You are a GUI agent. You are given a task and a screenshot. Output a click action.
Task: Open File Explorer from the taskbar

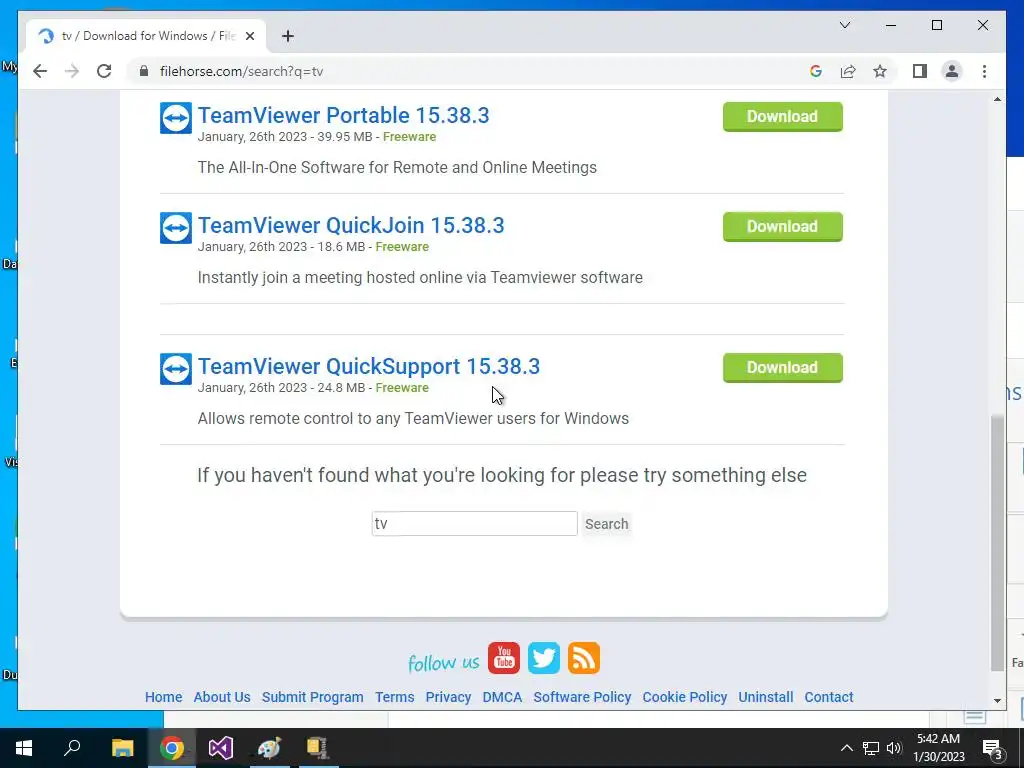click(122, 748)
